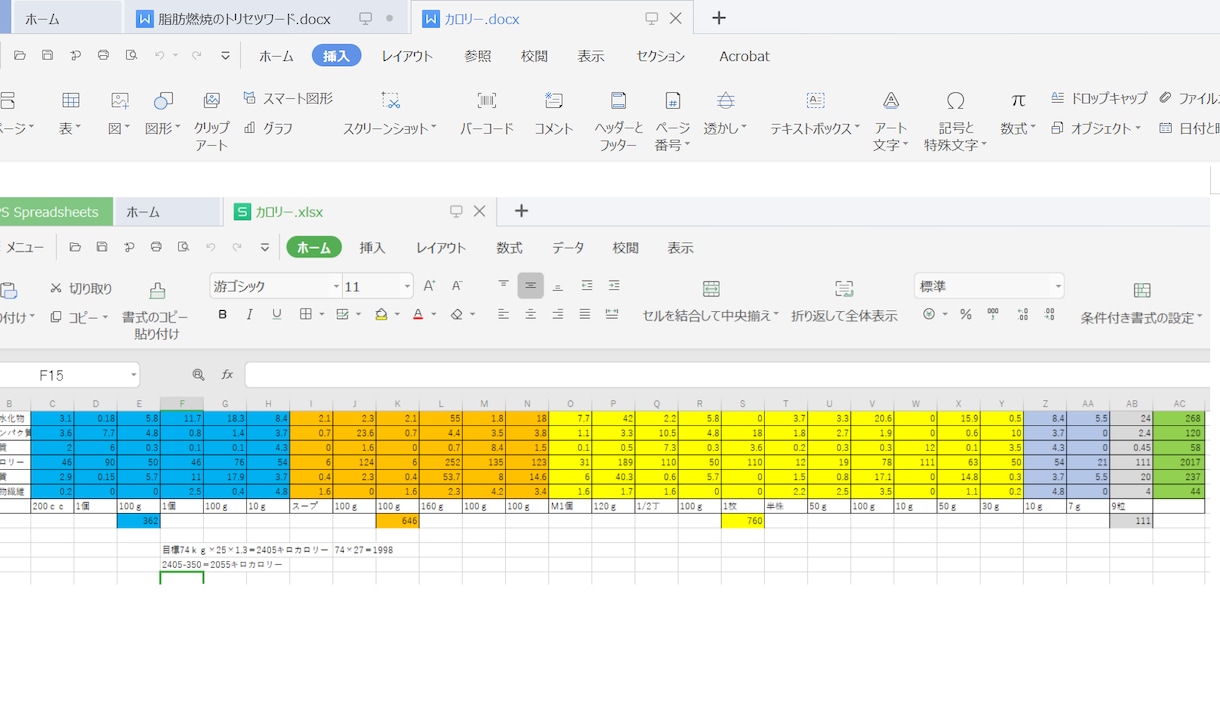Toggle center horizontal alignment
This screenshot has height=713, width=1220.
coord(530,314)
